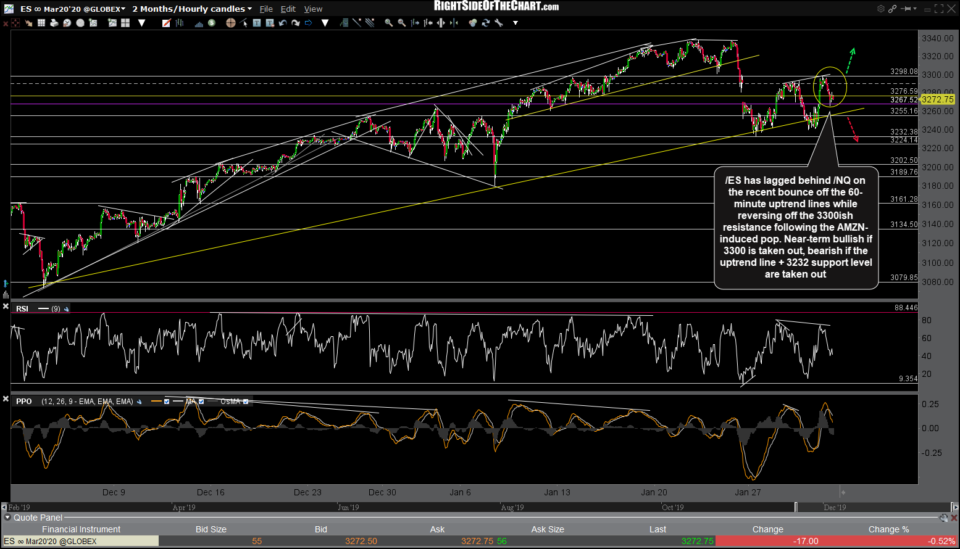
Task: Click the Change % column header
Action: [x=888, y=529]
